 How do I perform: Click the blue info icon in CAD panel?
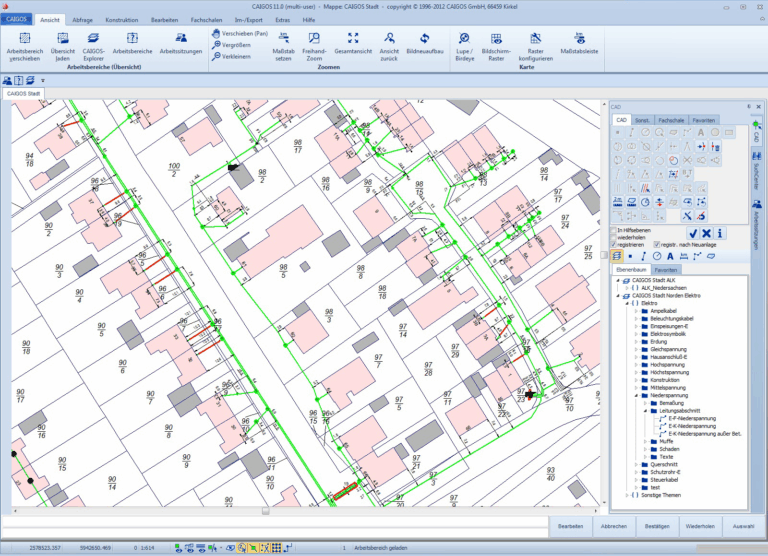pyautogui.click(x=720, y=233)
